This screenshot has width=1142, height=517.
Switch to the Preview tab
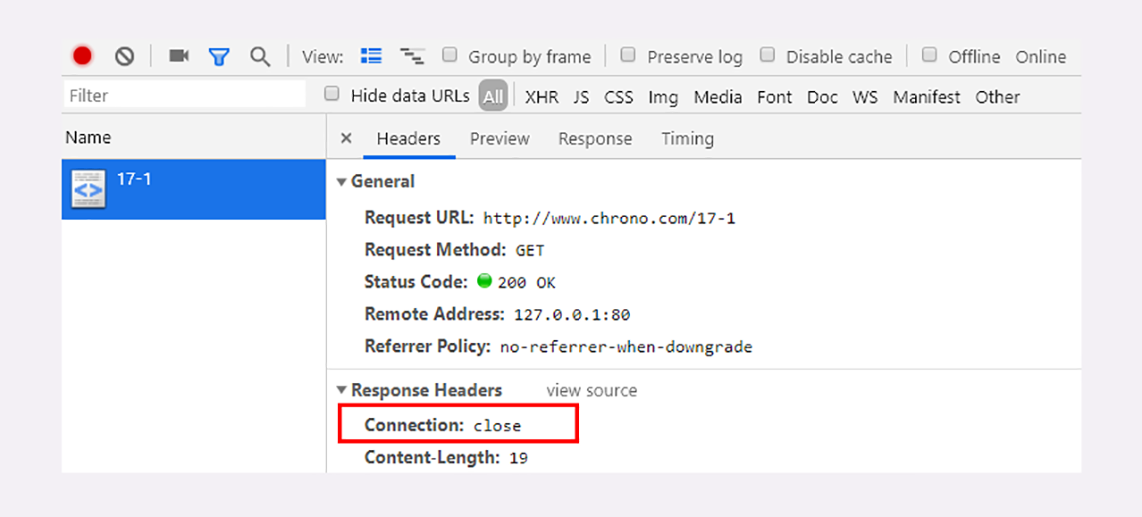coord(499,139)
